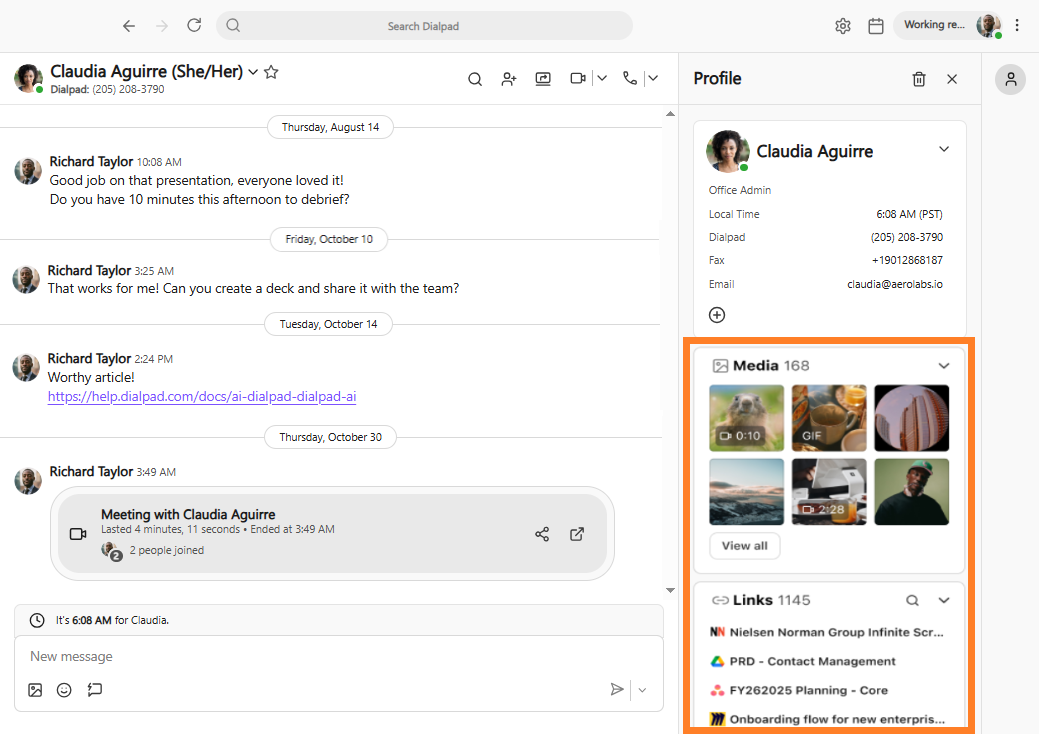Click in the New message field

339,656
